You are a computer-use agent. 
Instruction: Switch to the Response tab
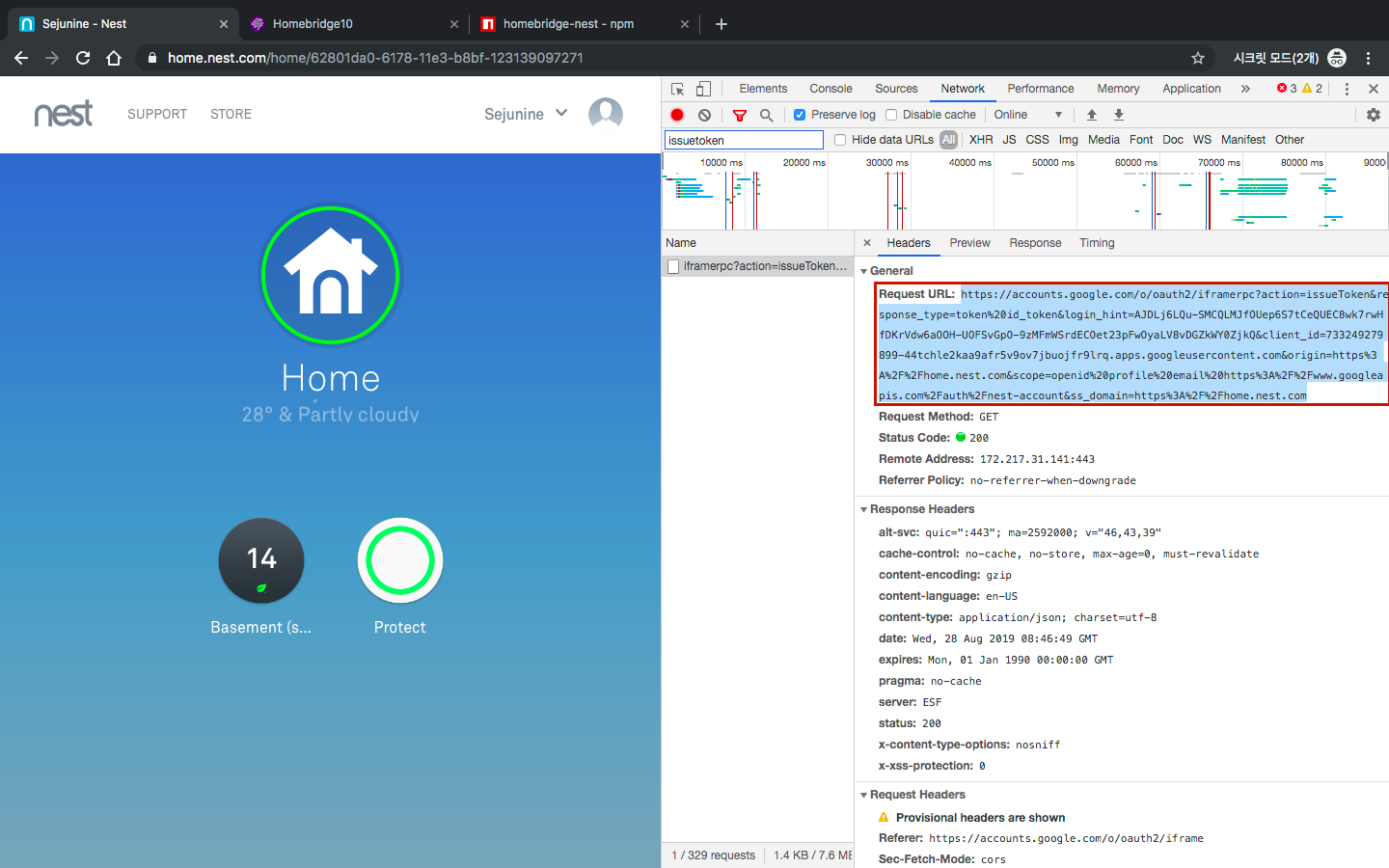pos(1035,243)
